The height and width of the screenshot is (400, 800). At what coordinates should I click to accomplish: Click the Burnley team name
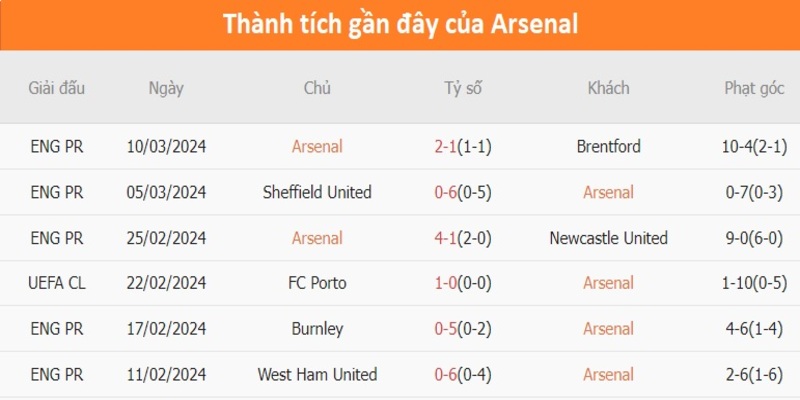point(317,329)
